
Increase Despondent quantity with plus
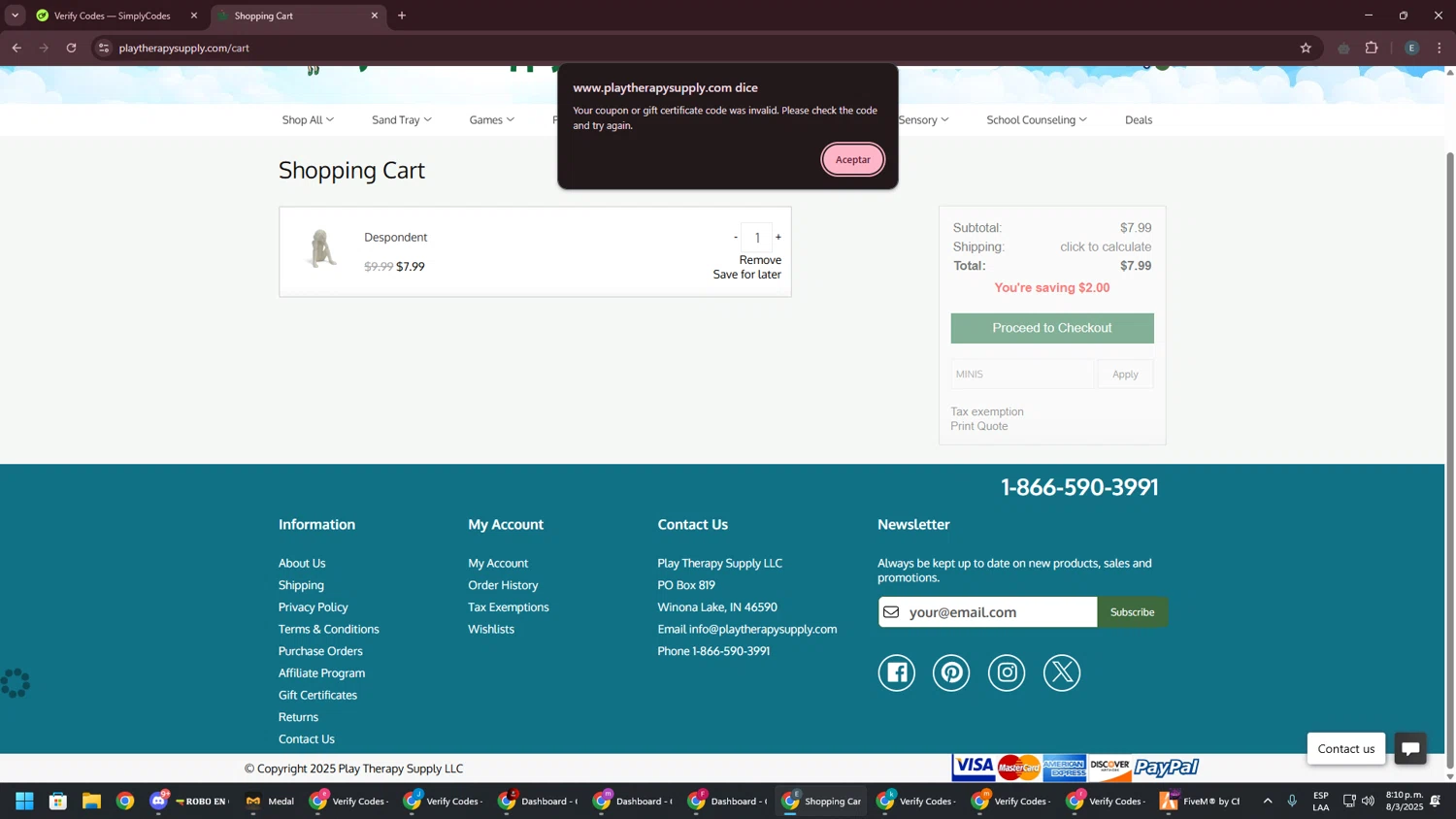point(778,237)
